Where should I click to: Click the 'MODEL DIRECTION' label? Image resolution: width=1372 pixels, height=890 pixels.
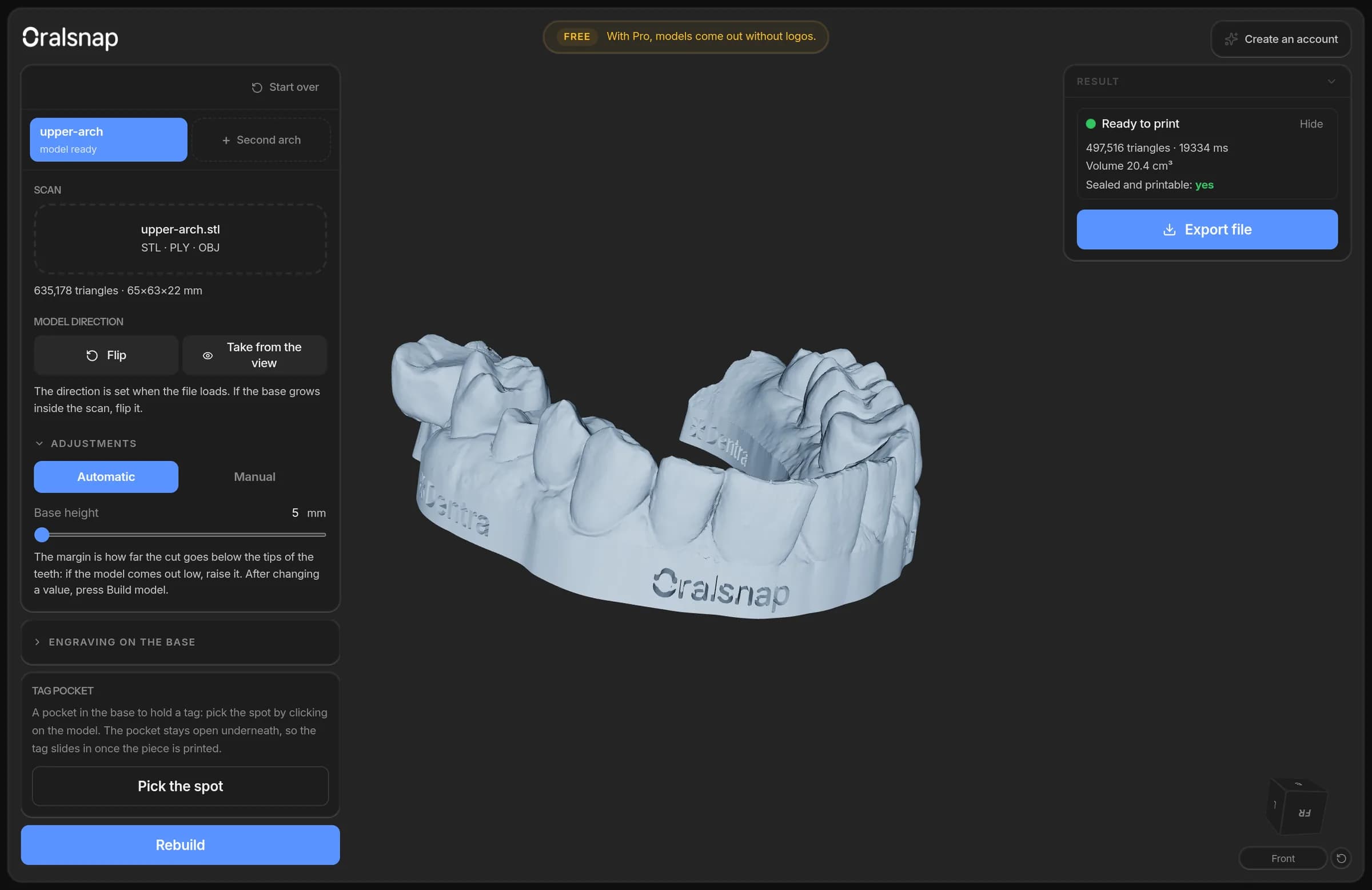78,322
